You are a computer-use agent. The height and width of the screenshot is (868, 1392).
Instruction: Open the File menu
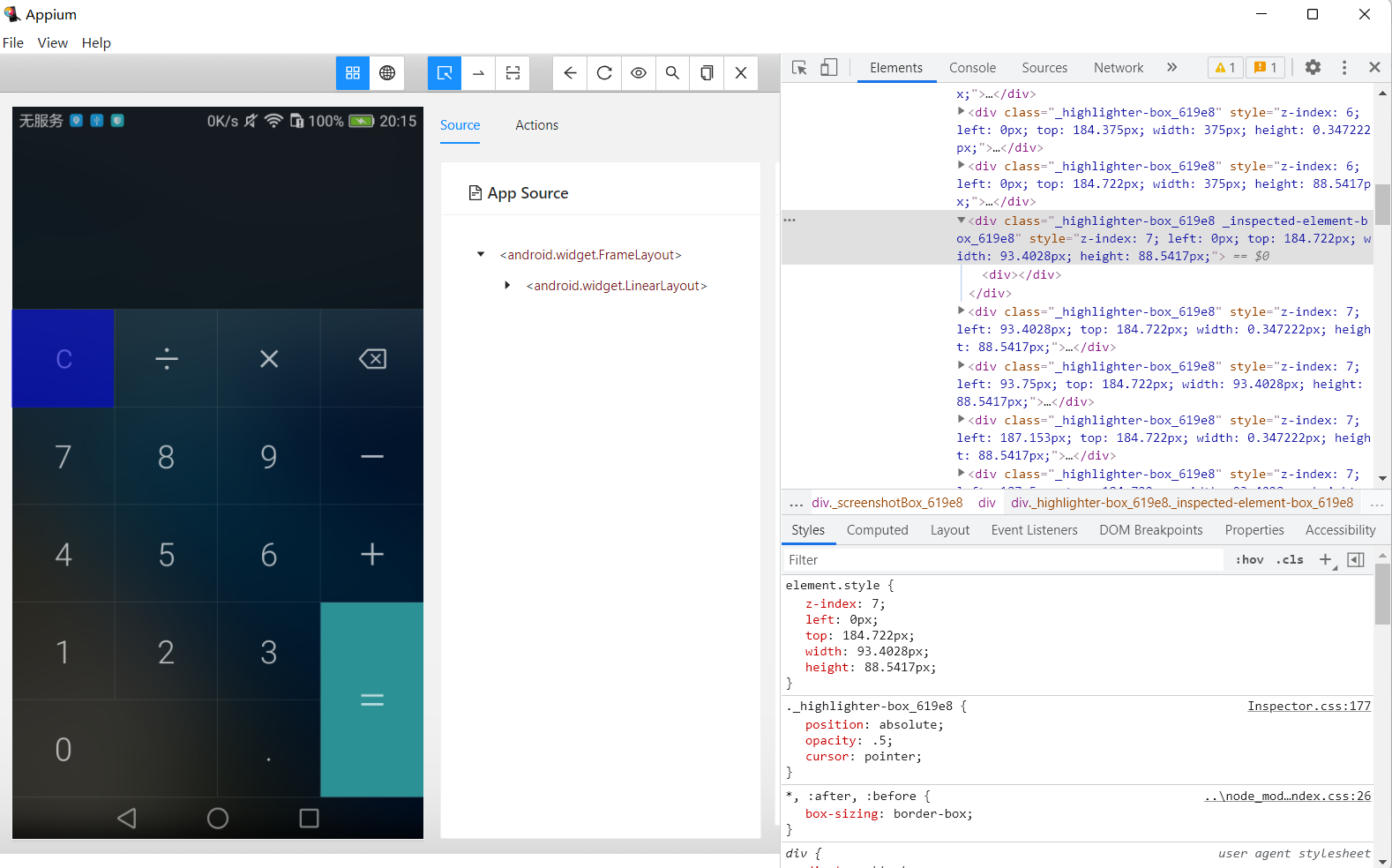[13, 42]
